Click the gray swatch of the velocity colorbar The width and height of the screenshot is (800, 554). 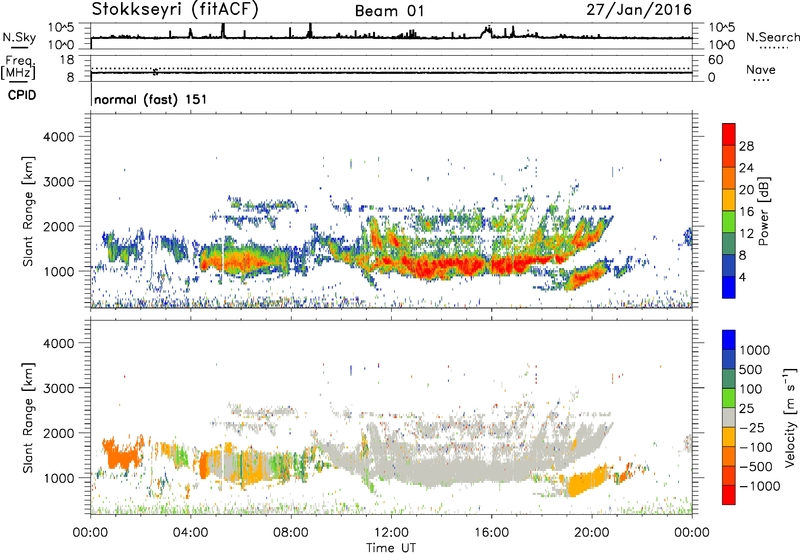click(729, 418)
